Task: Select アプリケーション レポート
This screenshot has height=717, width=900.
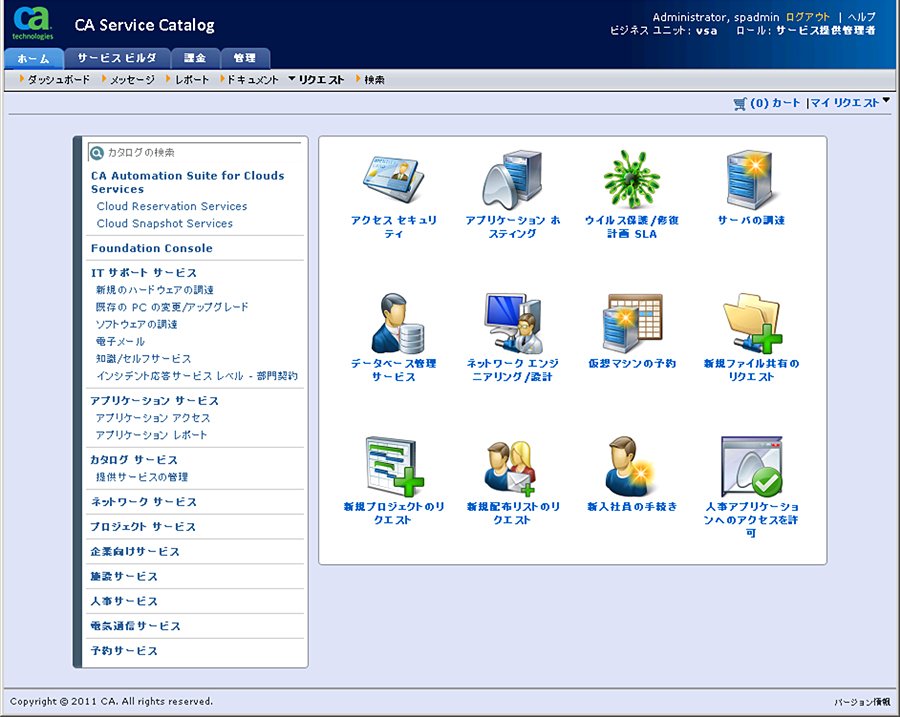Action: (x=151, y=435)
